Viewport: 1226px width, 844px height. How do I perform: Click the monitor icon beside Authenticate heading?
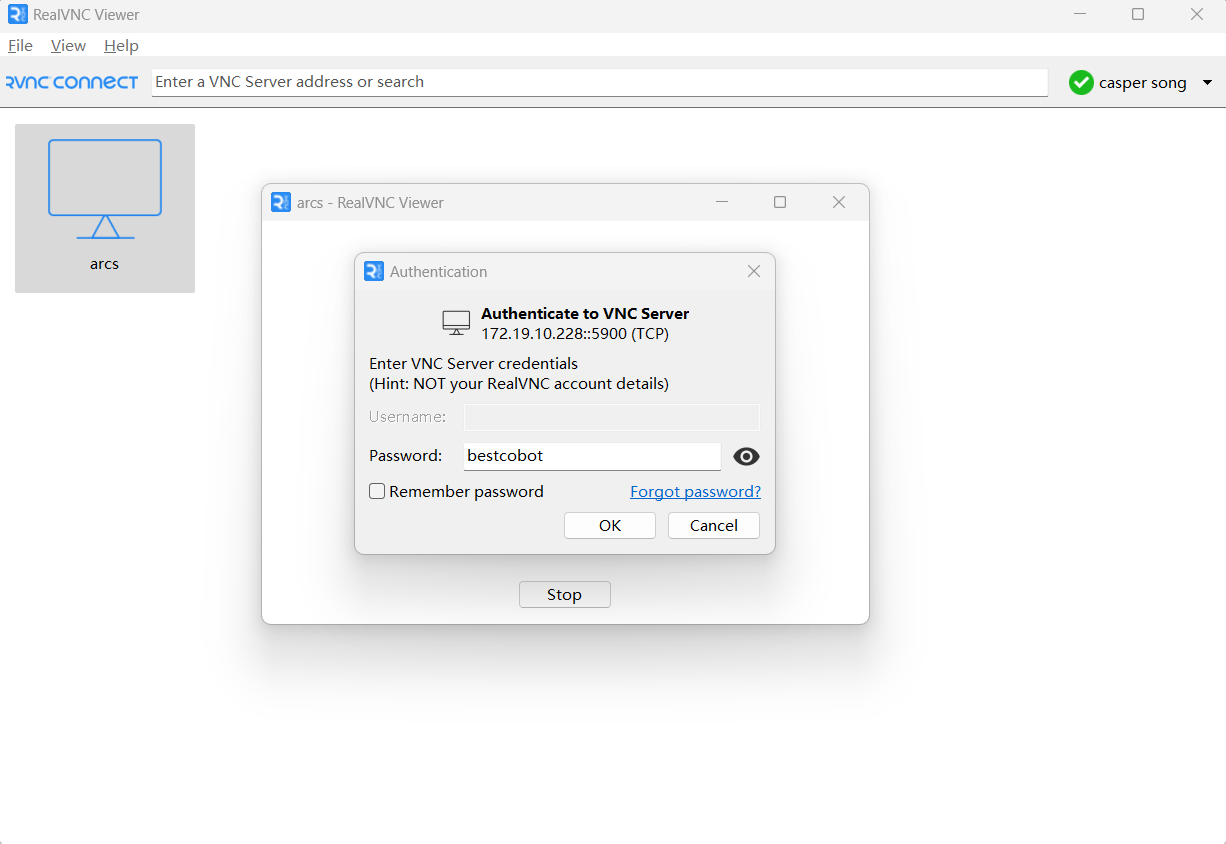(x=456, y=323)
